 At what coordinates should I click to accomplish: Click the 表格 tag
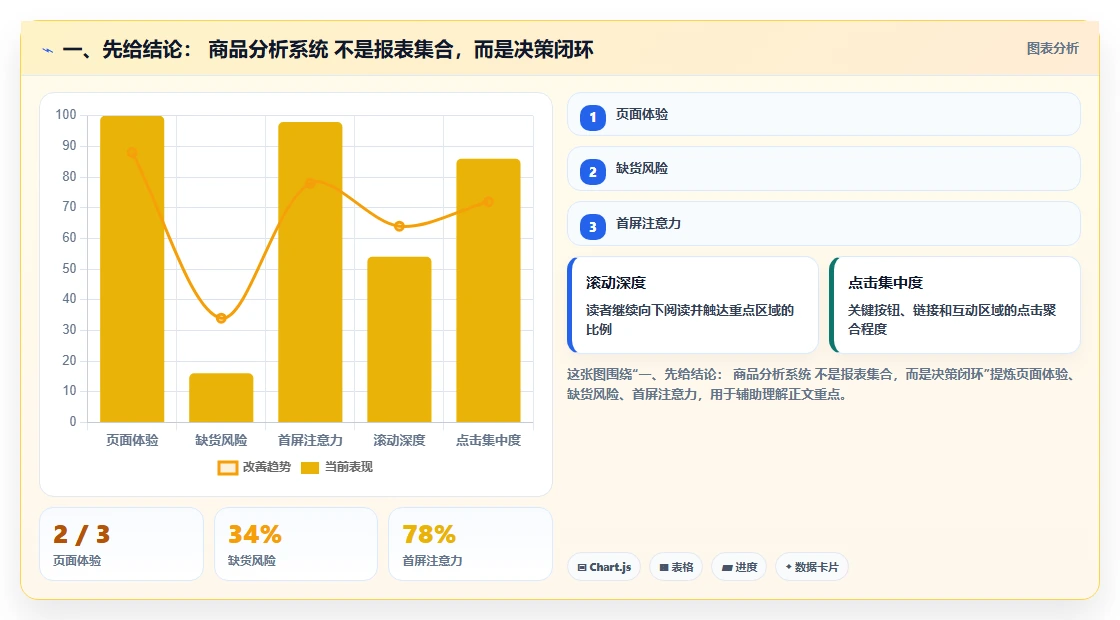[676, 567]
